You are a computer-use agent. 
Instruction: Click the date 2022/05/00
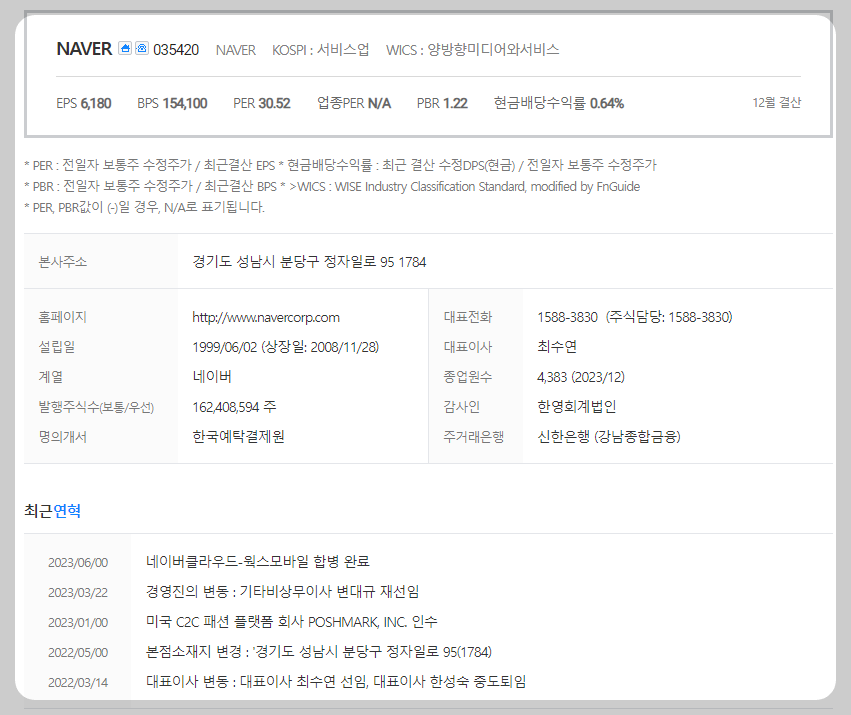(x=78, y=652)
